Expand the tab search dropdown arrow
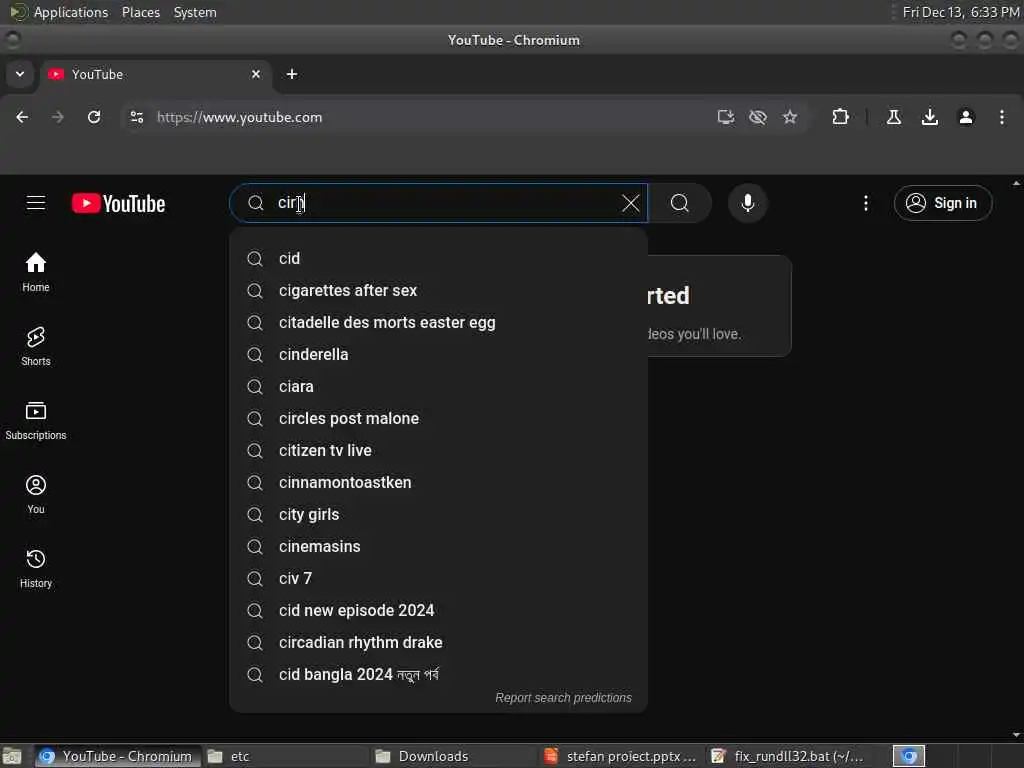The image size is (1024, 768). click(x=20, y=74)
